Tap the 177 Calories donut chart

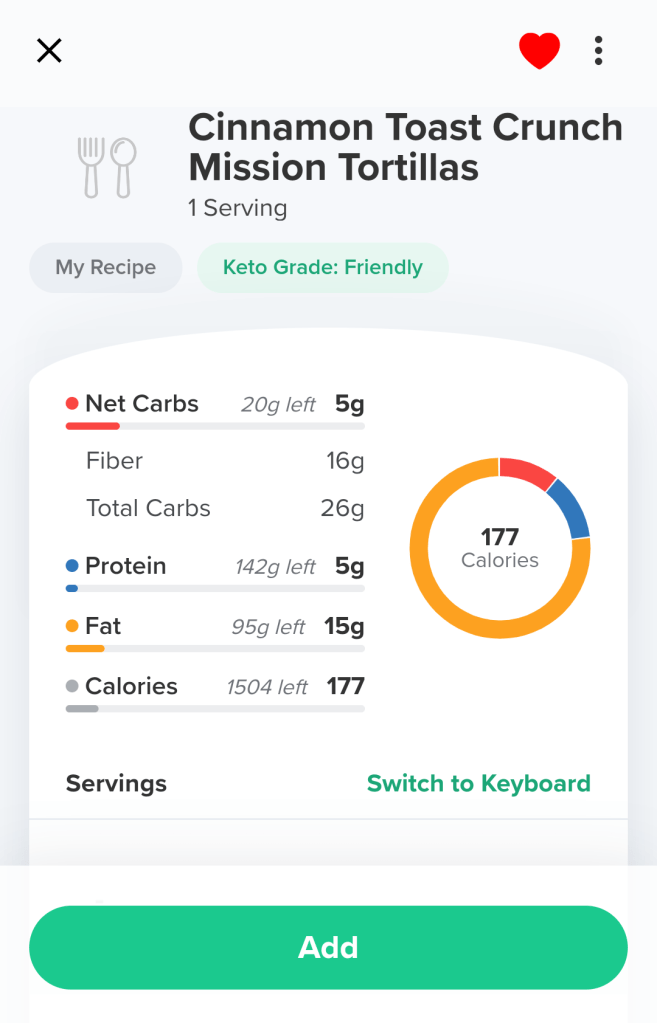coord(500,548)
